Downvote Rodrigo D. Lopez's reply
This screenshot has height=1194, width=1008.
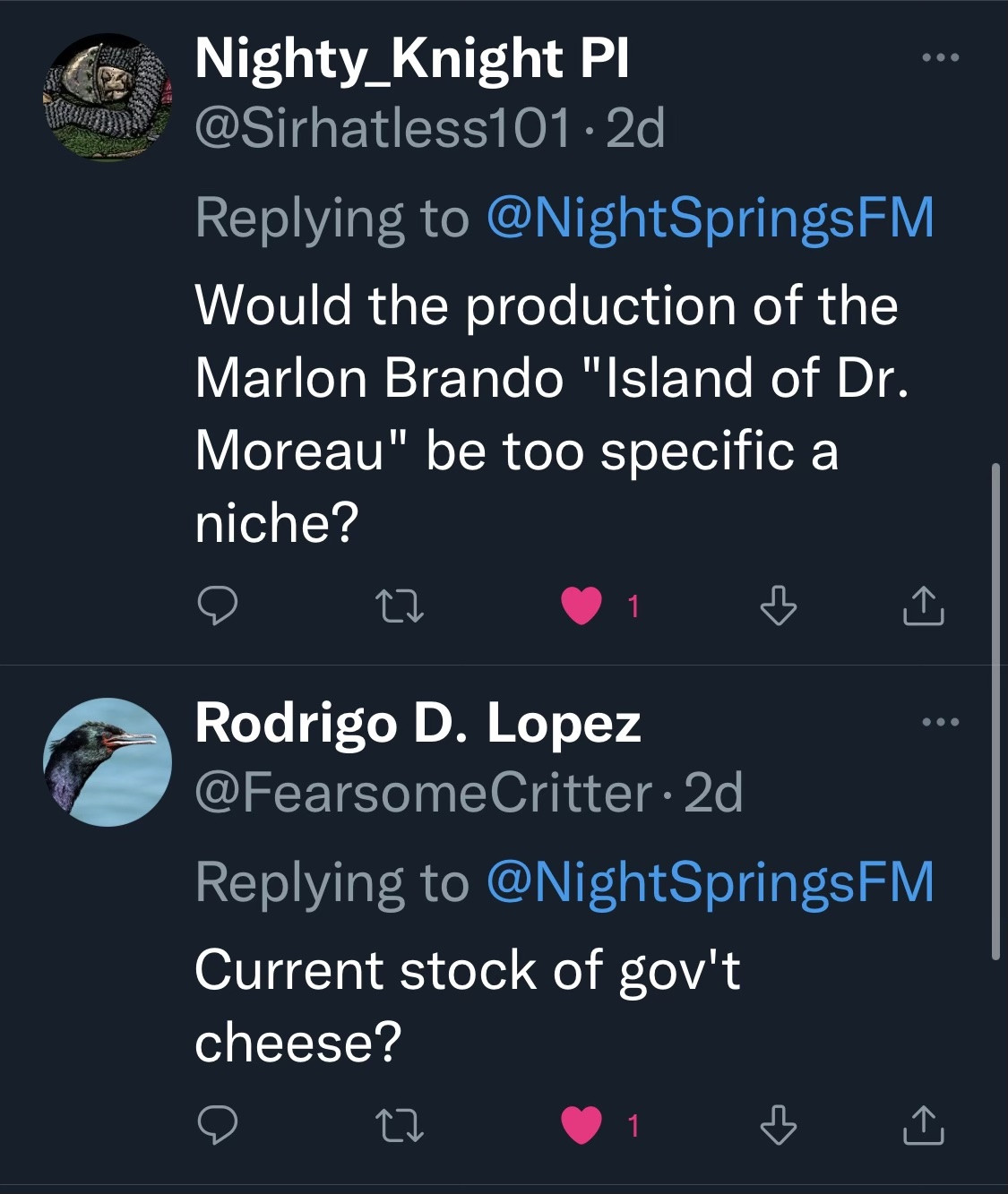778,1125
